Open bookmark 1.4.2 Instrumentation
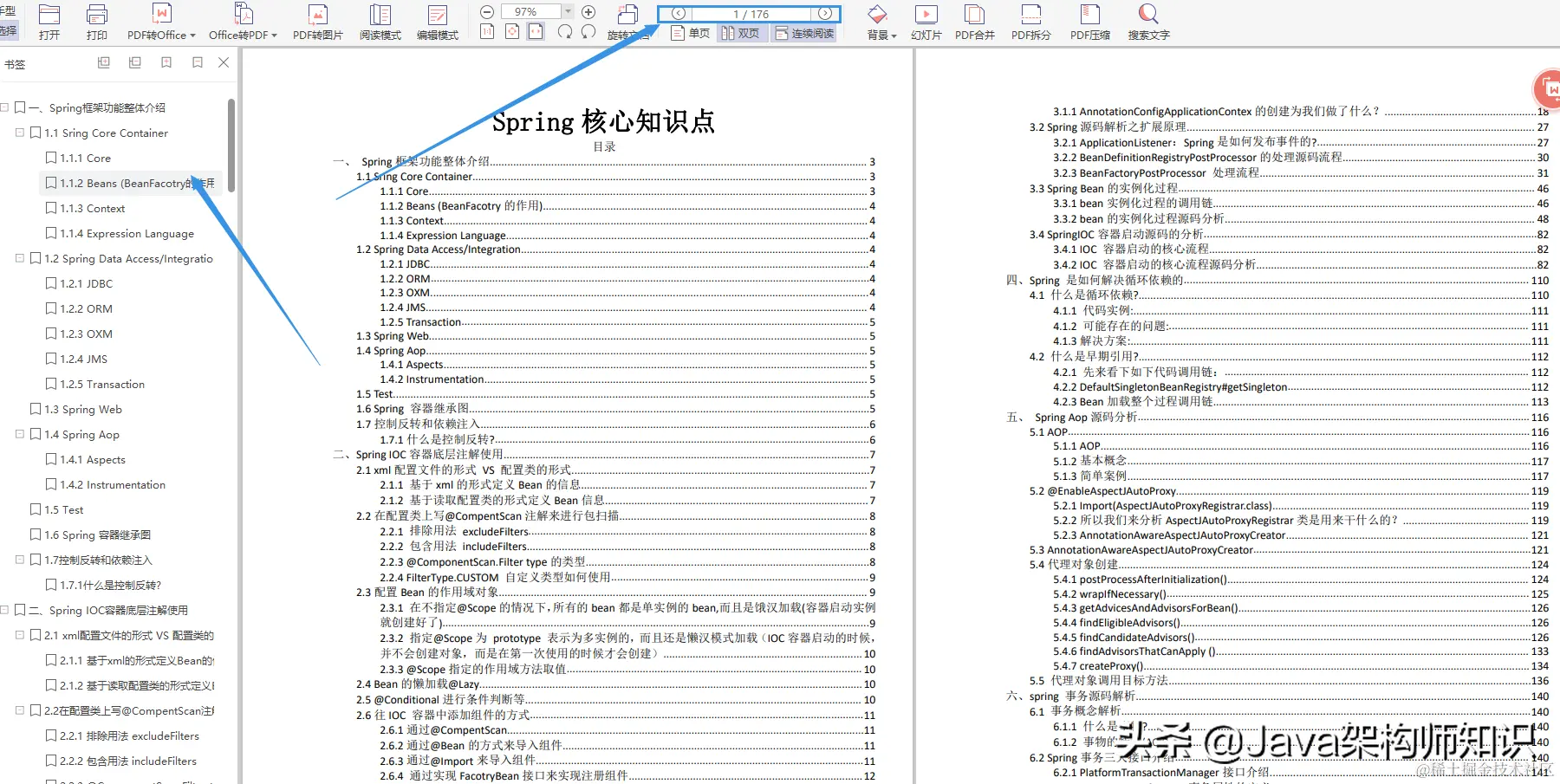1560x784 pixels. pos(113,484)
